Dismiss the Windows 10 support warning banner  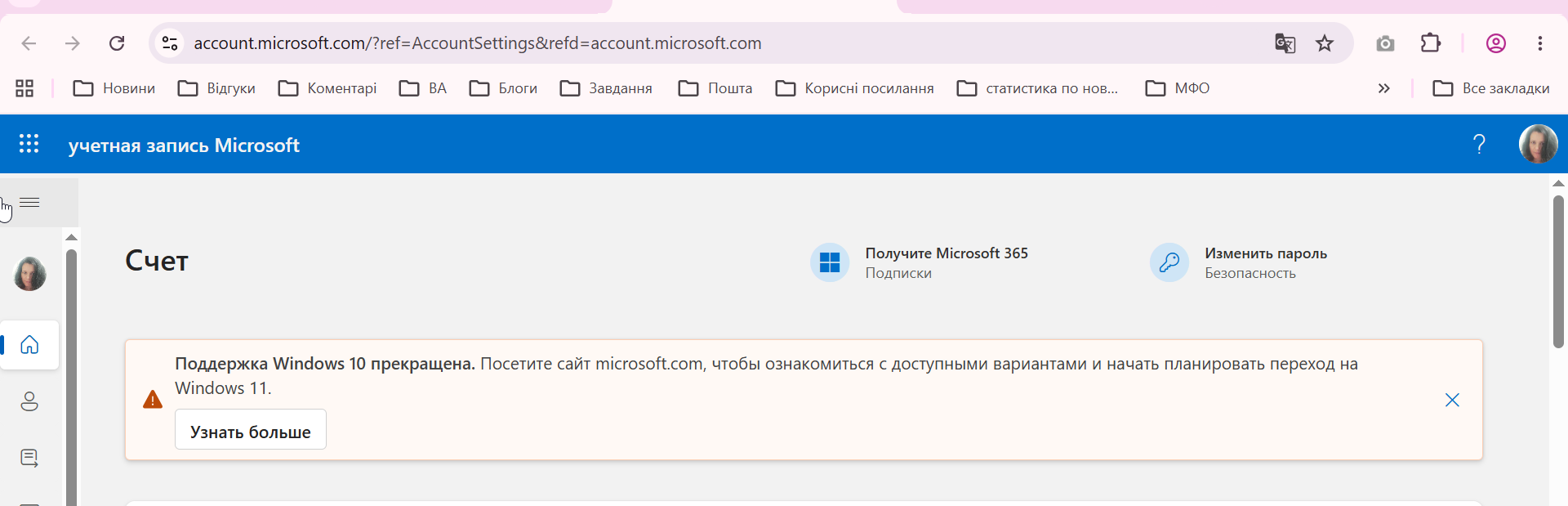[x=1452, y=400]
